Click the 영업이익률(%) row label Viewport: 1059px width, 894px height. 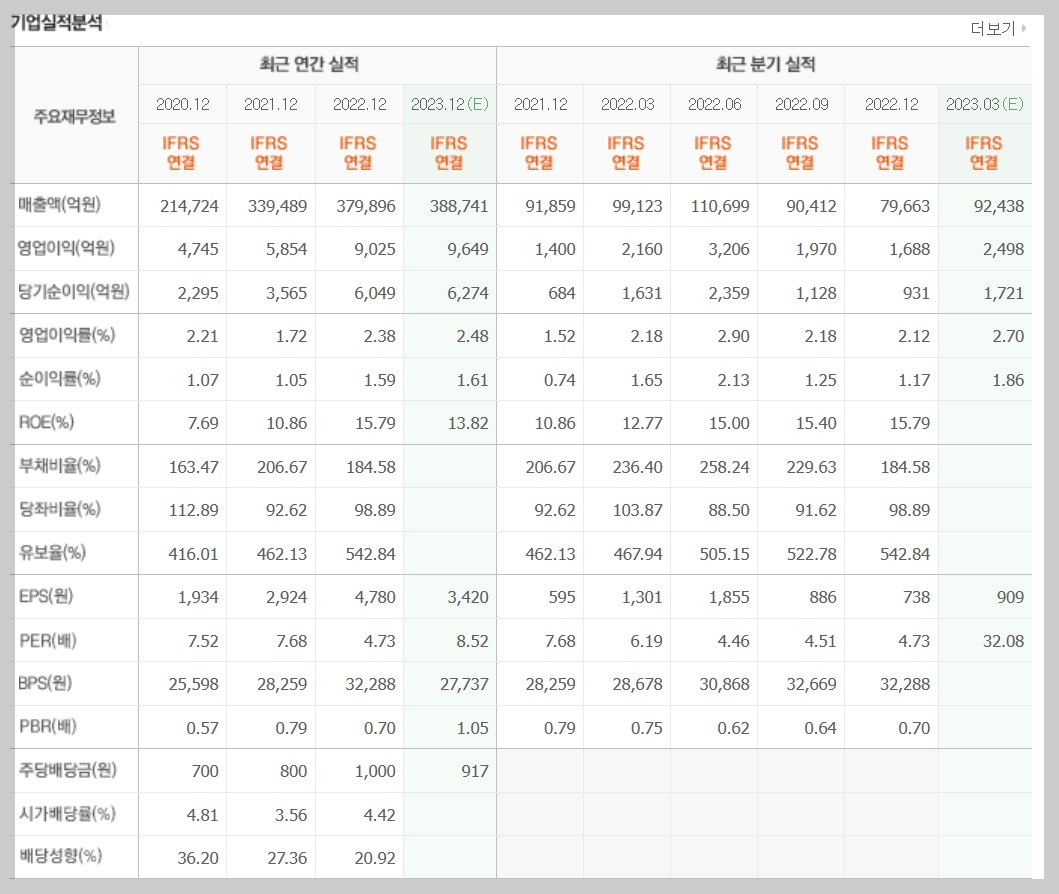[67, 335]
